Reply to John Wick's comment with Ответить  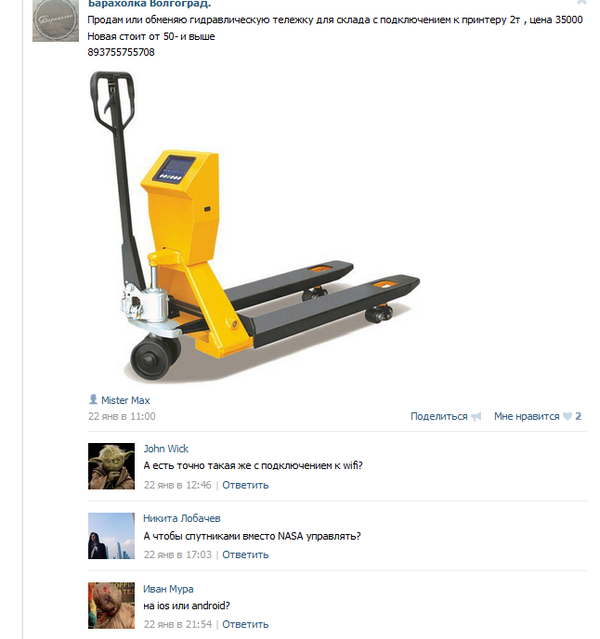coord(245,485)
